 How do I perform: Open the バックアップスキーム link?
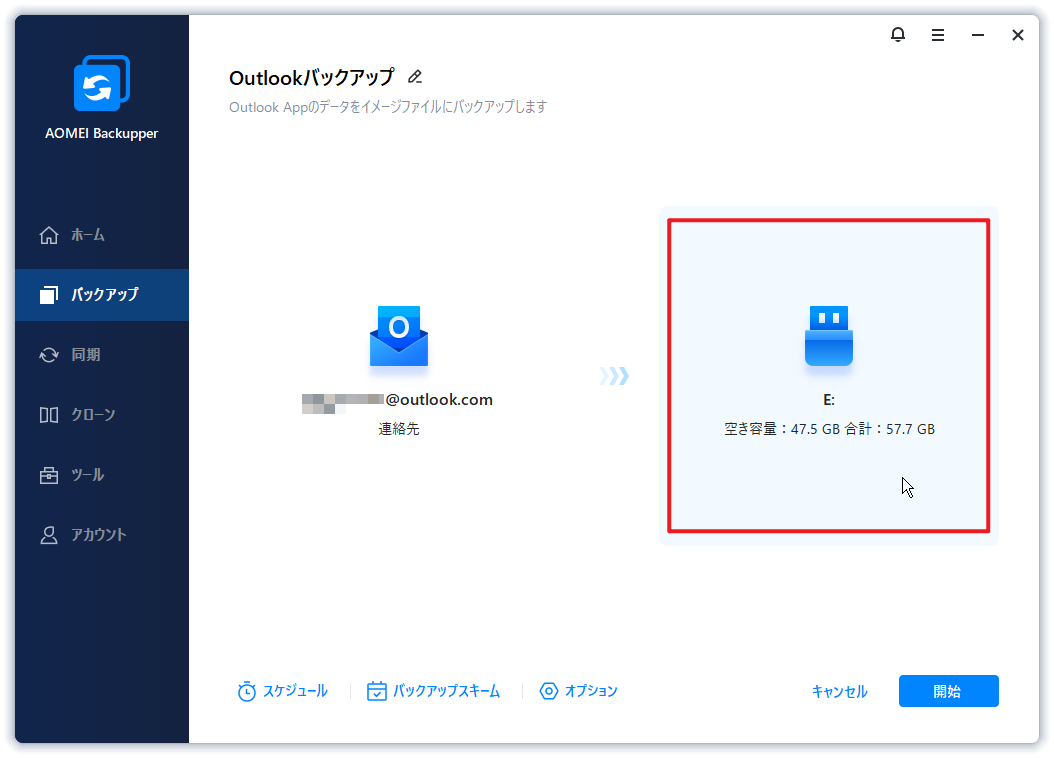click(x=434, y=691)
